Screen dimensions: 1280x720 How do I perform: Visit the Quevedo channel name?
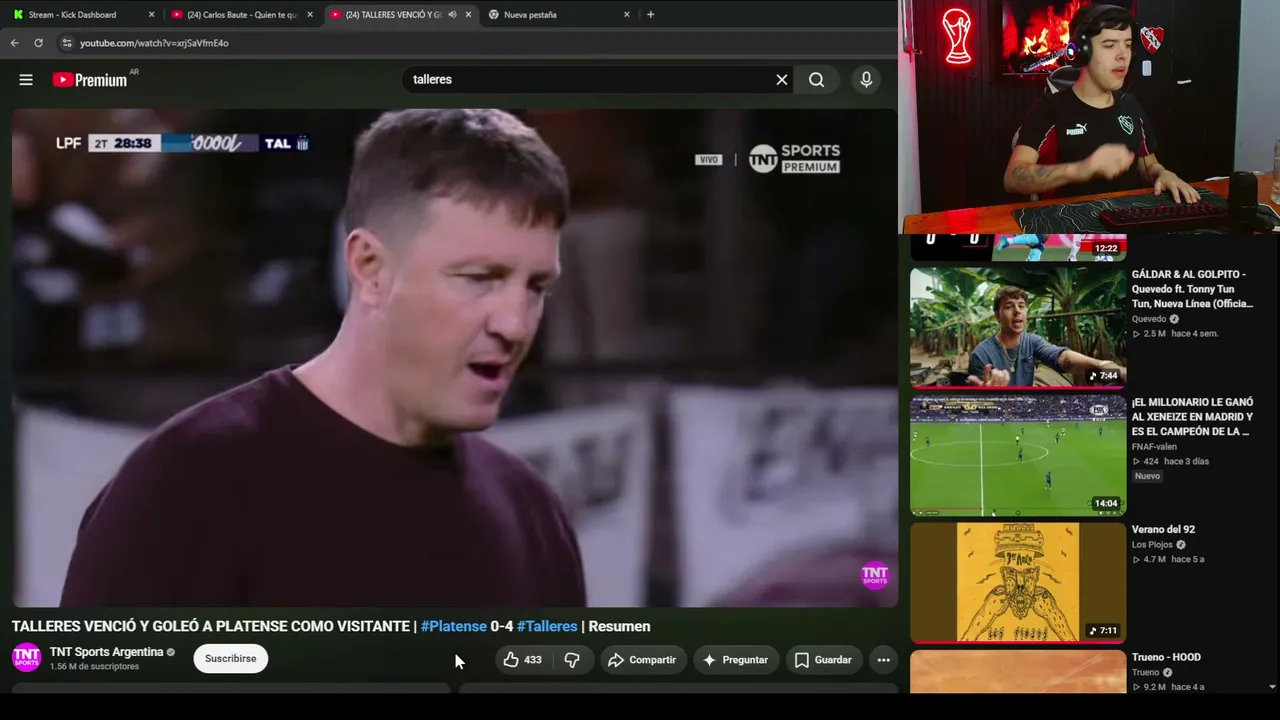(1149, 319)
